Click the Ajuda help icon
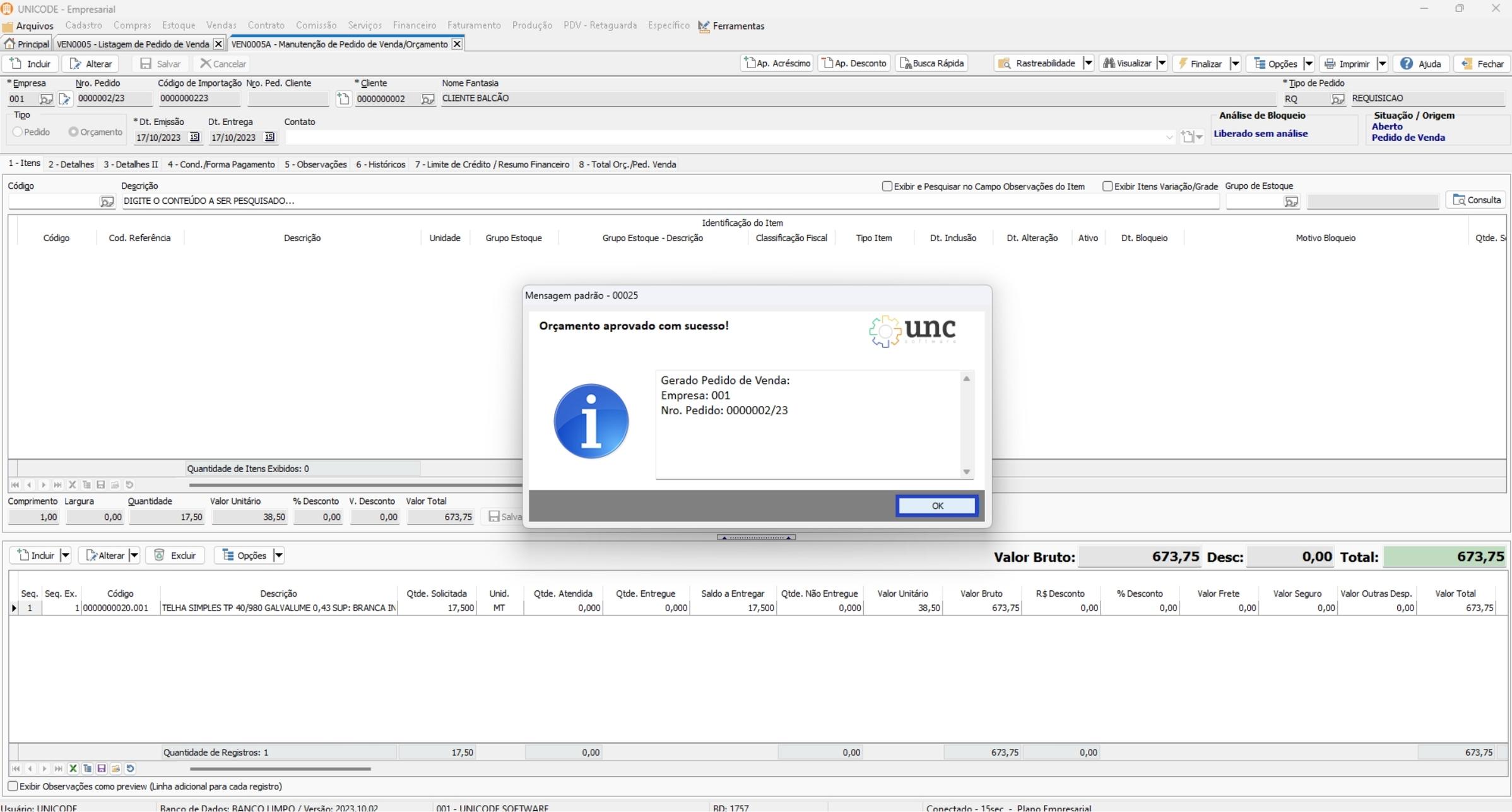The height and width of the screenshot is (812, 1512). 1406,64
